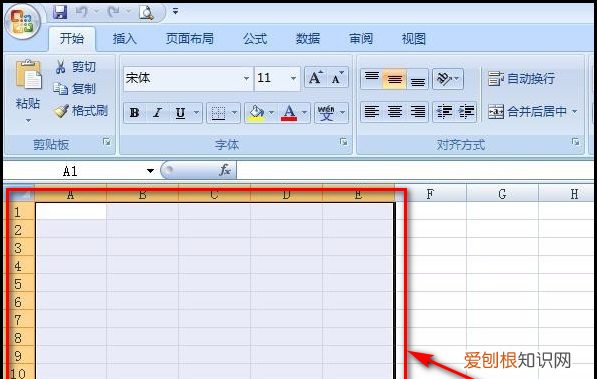Open the 剪贴板 pane launcher
Image resolution: width=597 pixels, height=379 pixels.
pyautogui.click(x=107, y=142)
